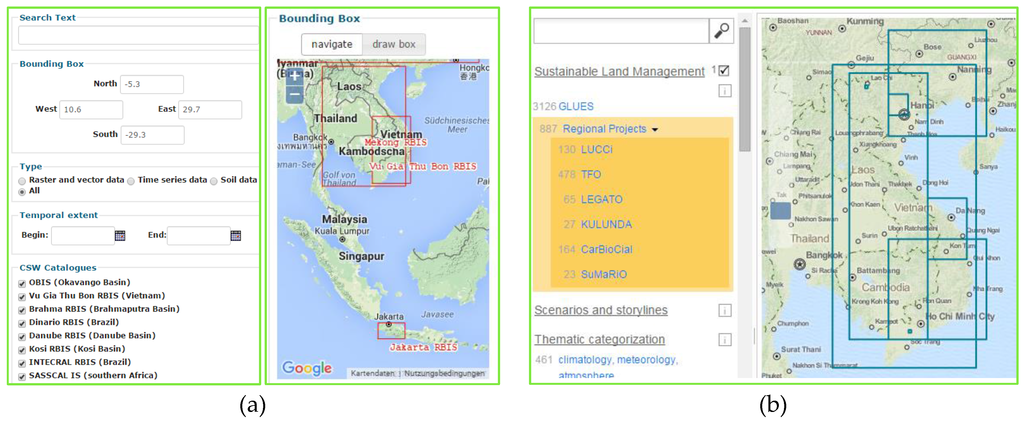Uncheck the OBIS (Okavango Basin) catalogue
This screenshot has width=1024, height=423.
(22, 284)
